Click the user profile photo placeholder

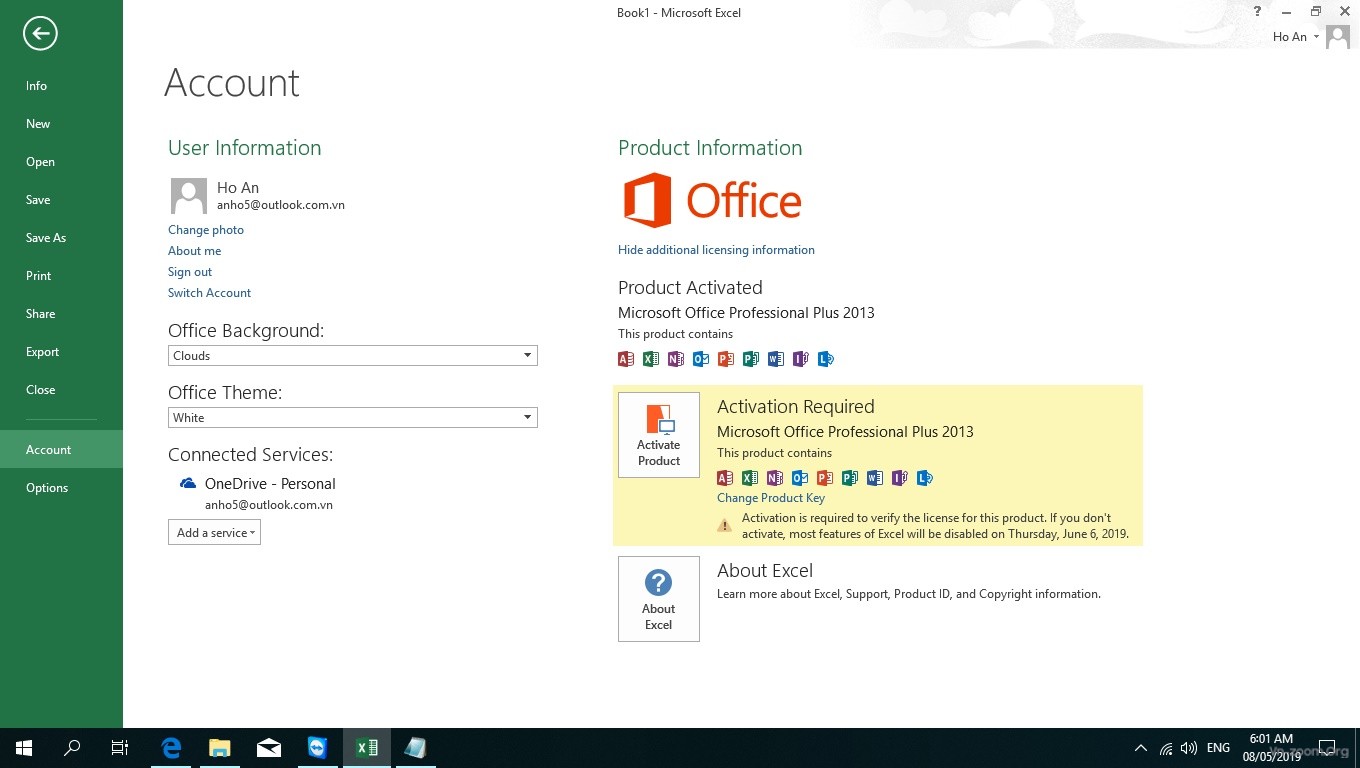[x=189, y=196]
